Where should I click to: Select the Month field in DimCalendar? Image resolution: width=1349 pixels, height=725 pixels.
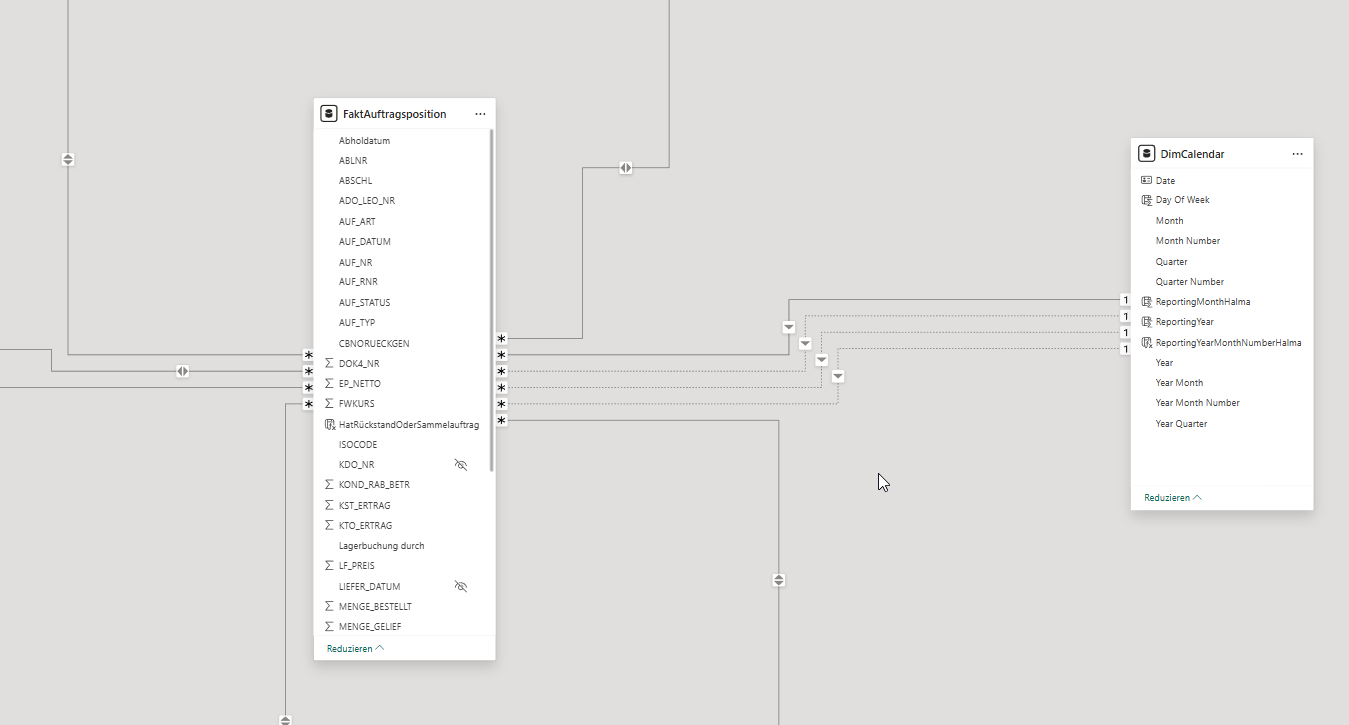[x=1169, y=220]
